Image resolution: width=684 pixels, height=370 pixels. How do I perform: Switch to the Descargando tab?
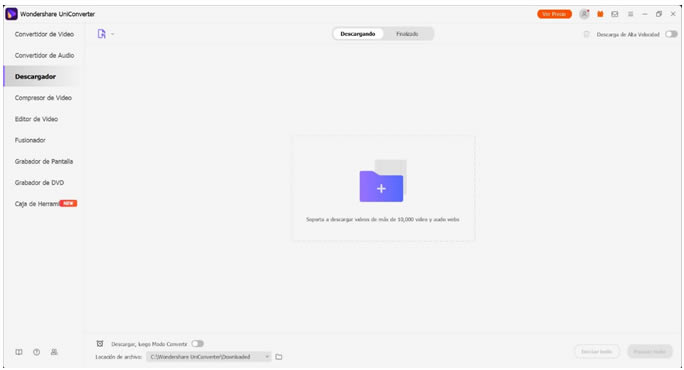(358, 34)
